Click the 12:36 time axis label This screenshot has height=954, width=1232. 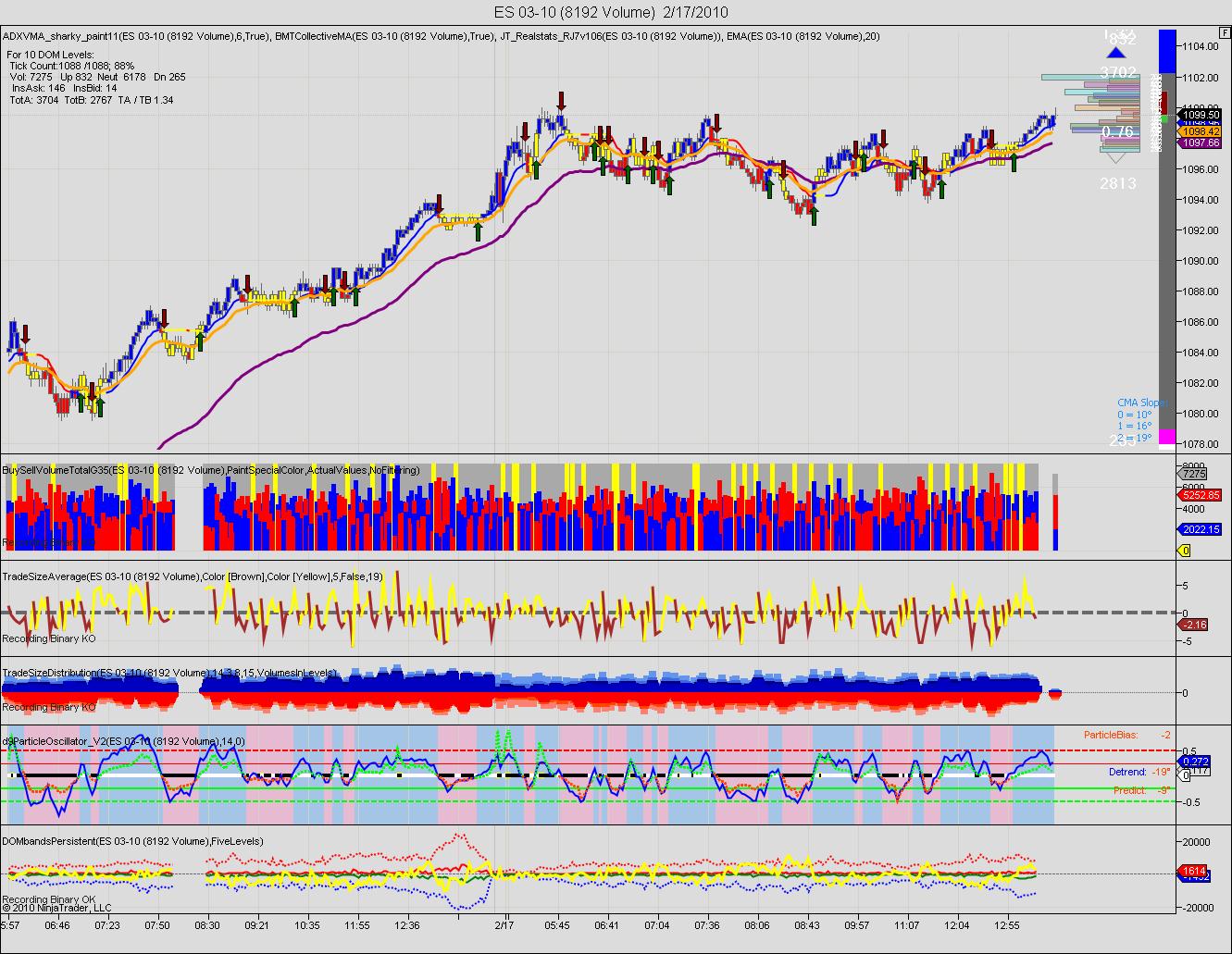pyautogui.click(x=406, y=924)
